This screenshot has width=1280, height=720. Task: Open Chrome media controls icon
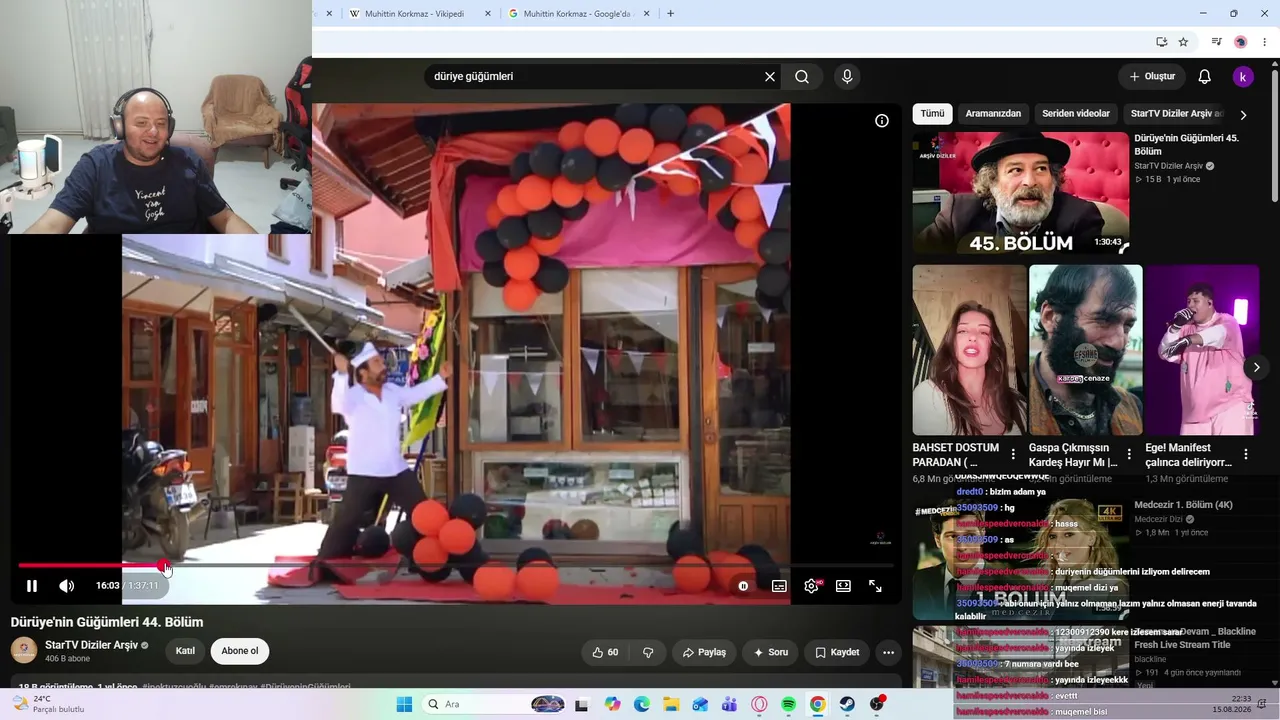coord(1216,42)
